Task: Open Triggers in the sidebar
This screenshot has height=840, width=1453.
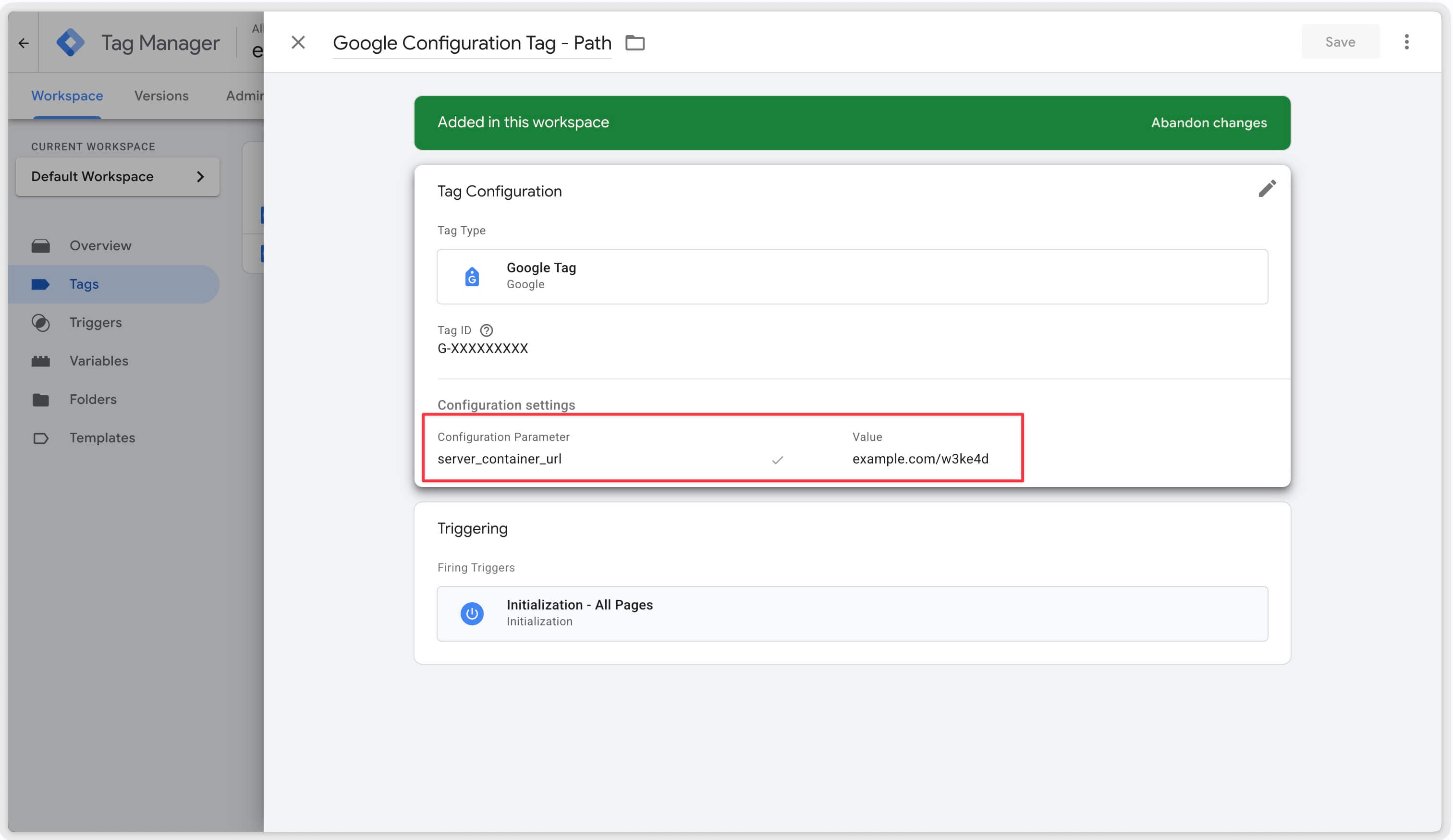Action: [113, 322]
